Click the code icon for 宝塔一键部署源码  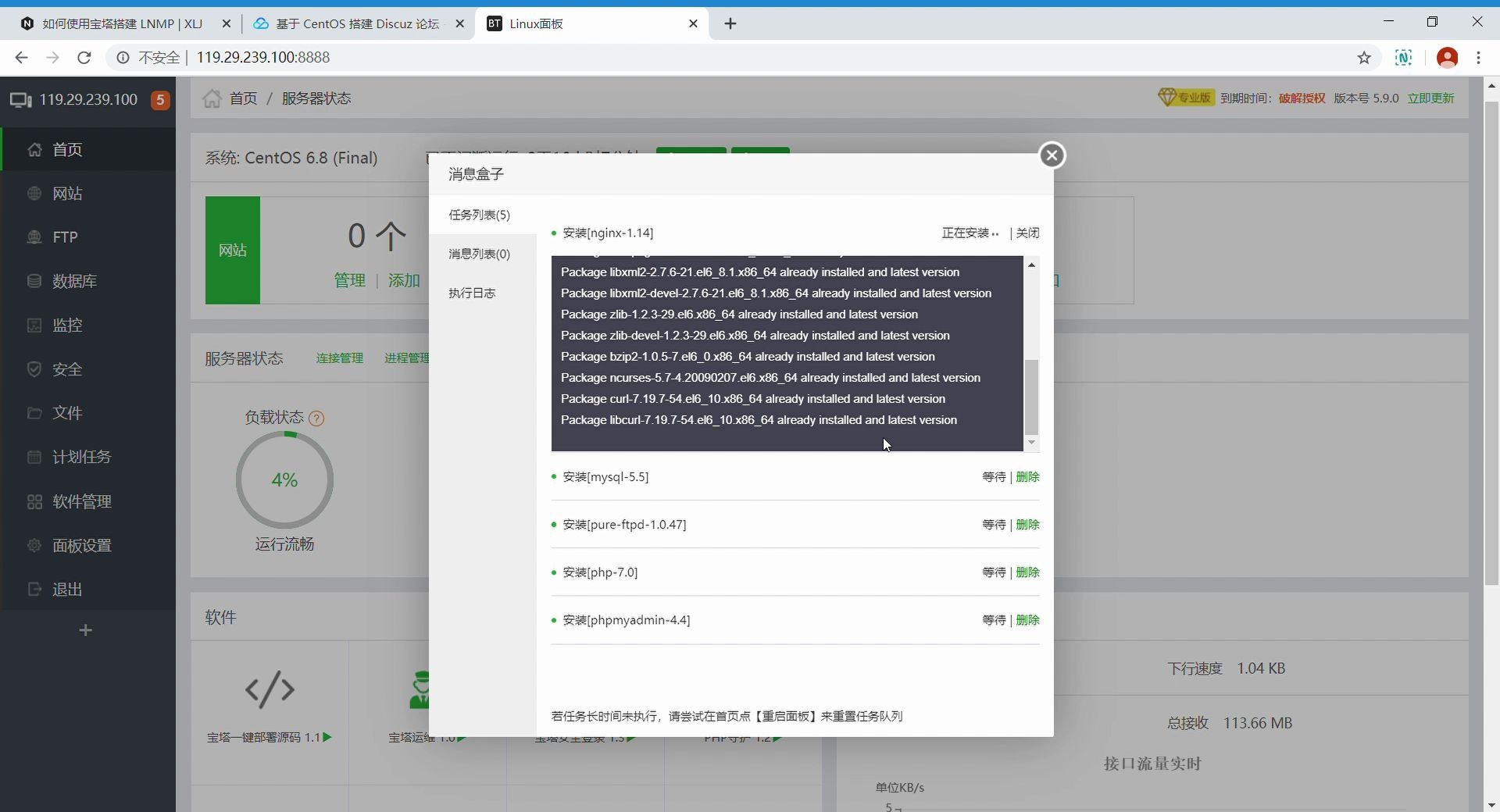point(270,689)
